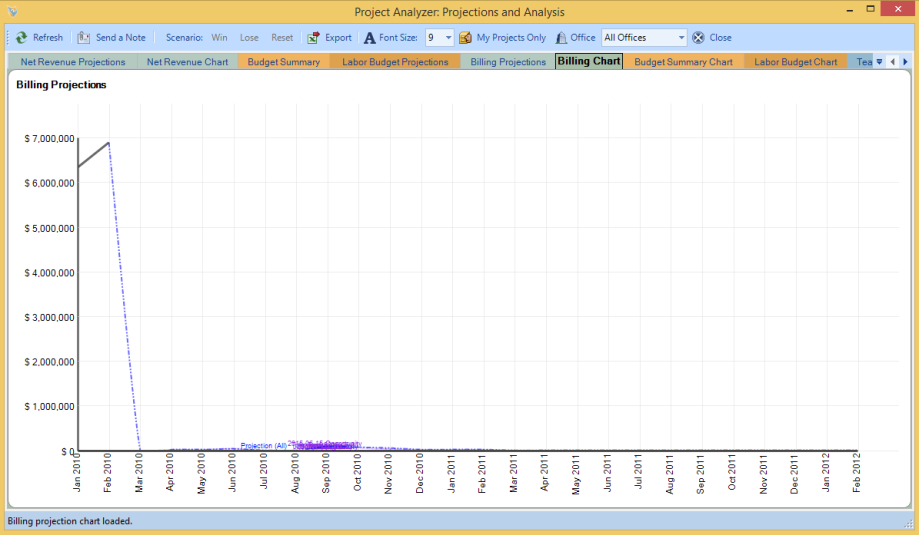
Task: Click the Font Size 'A' icon
Action: pos(369,38)
